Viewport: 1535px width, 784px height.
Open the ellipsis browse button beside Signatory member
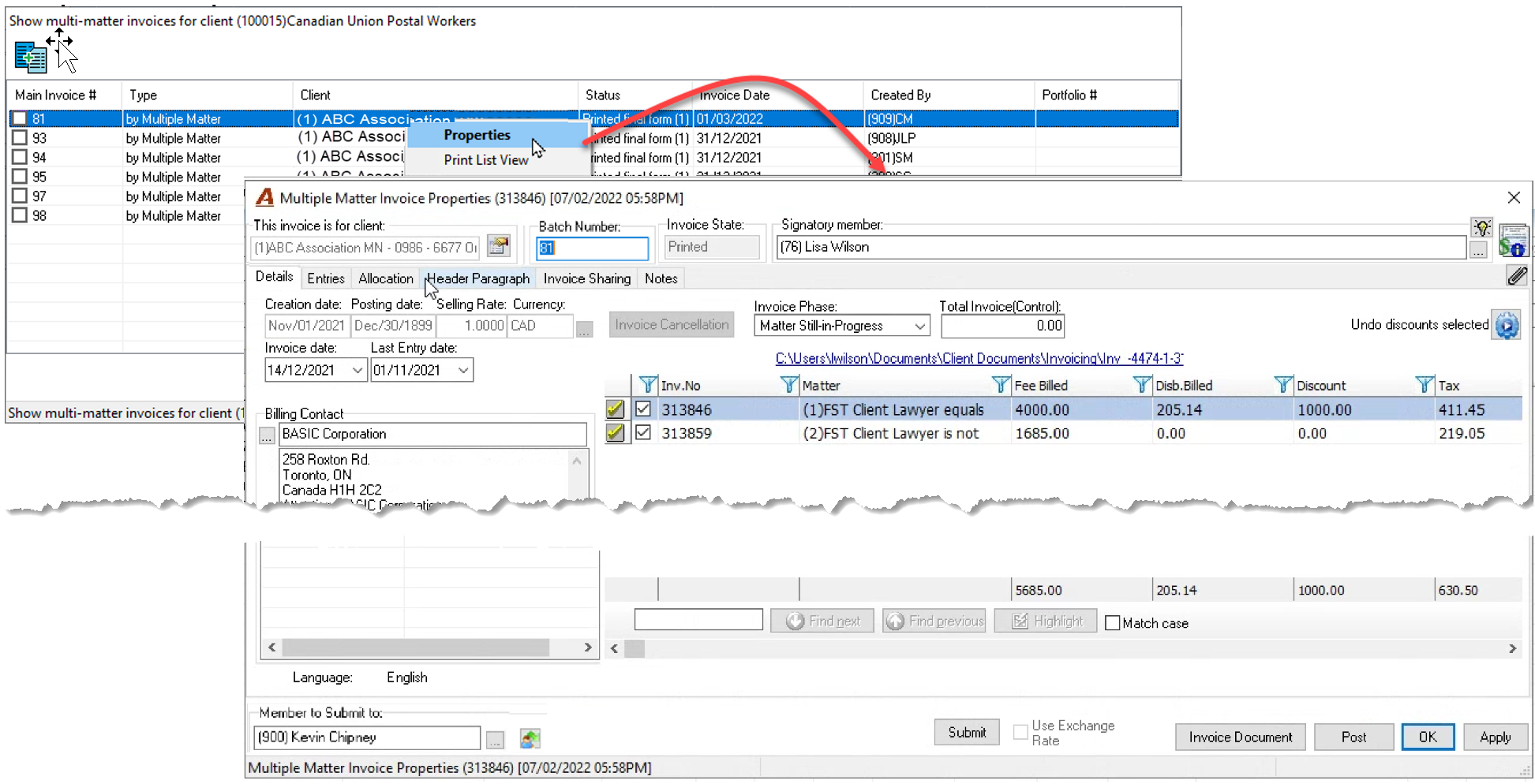(1478, 249)
